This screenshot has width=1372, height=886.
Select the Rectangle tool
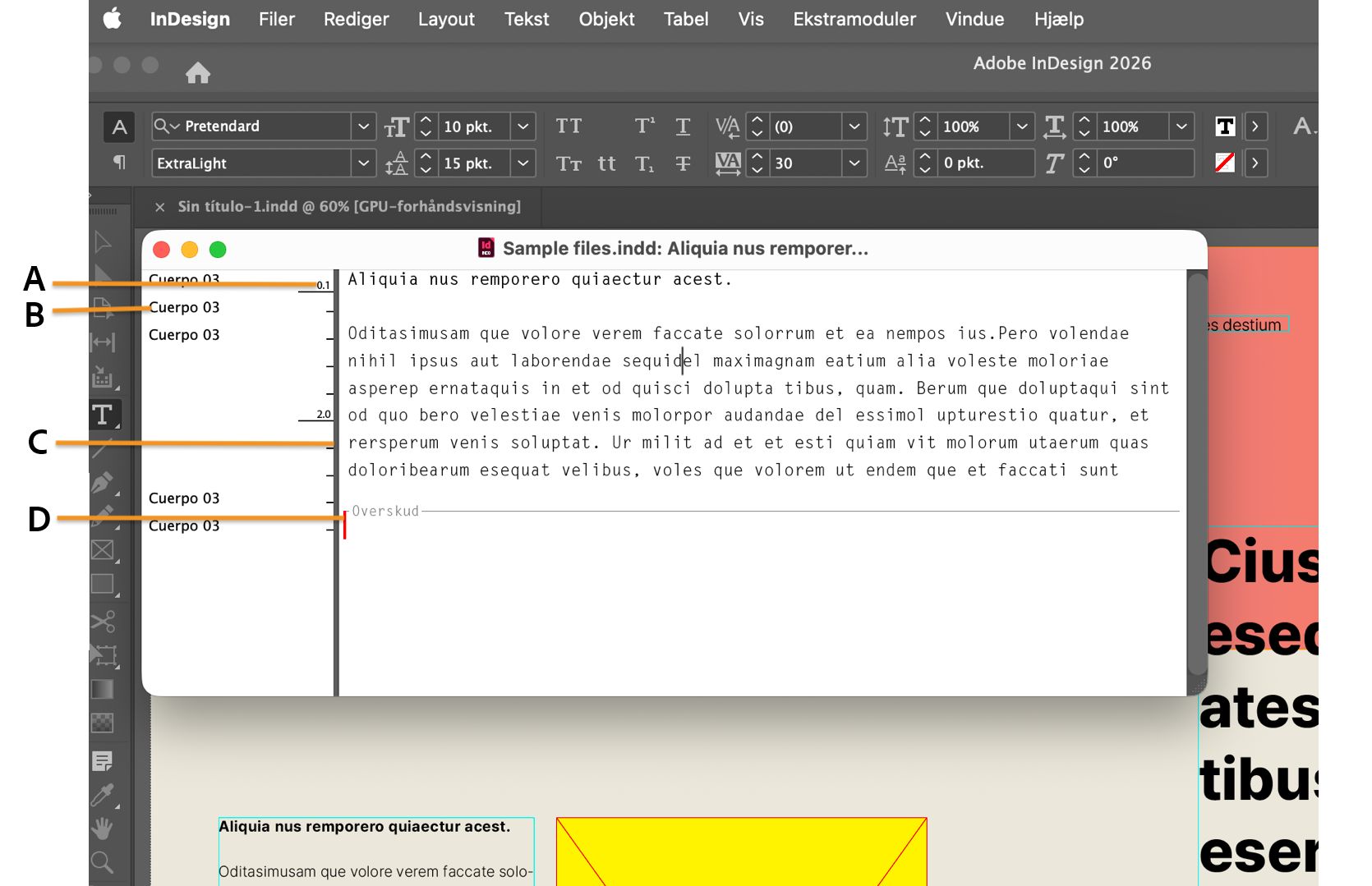103,584
